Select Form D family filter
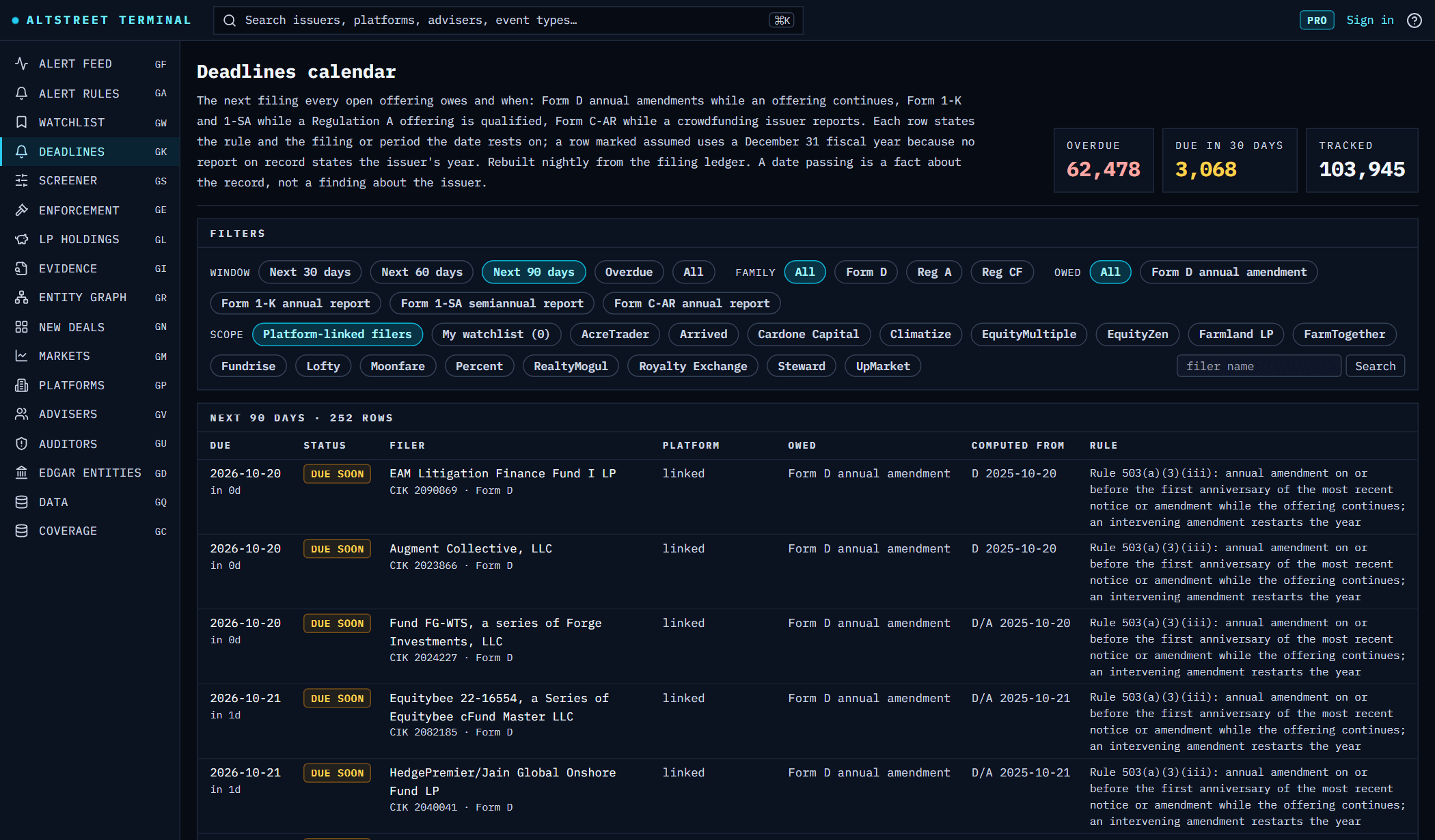This screenshot has width=1435, height=840. pyautogui.click(x=866, y=272)
